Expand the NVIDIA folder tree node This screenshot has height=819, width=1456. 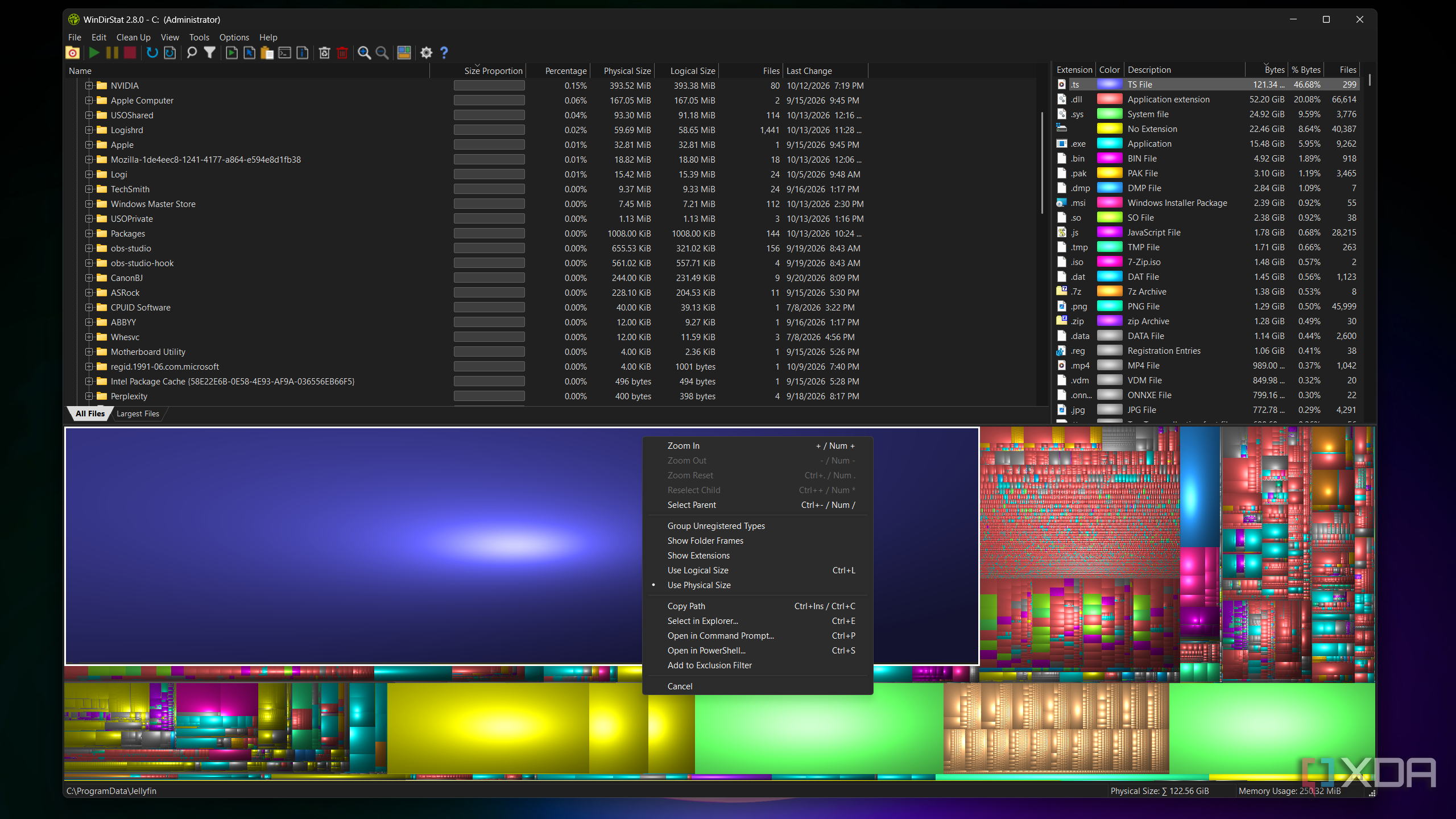[89, 85]
